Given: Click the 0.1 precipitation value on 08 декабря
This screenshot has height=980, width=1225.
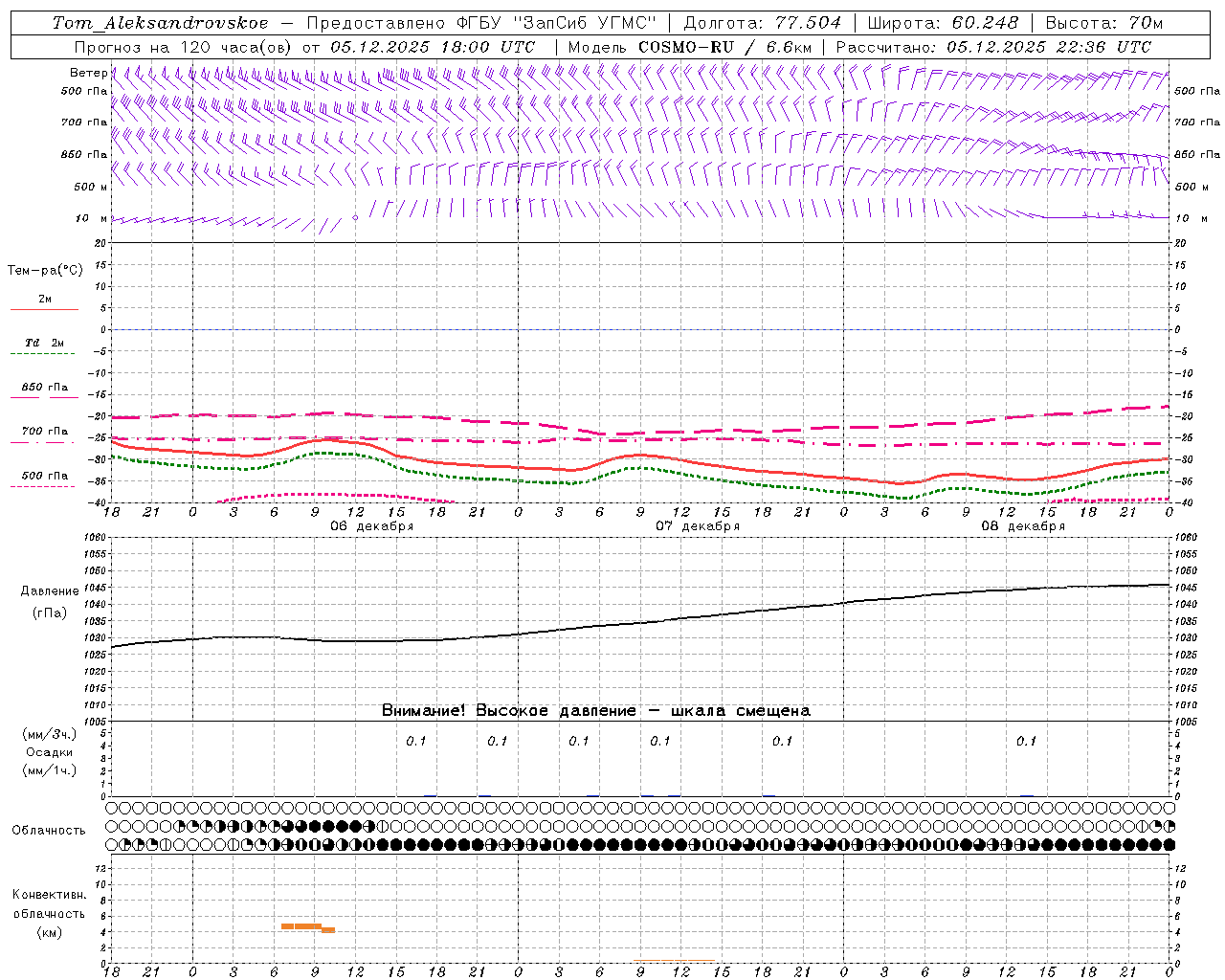Looking at the screenshot, I should 1026,741.
